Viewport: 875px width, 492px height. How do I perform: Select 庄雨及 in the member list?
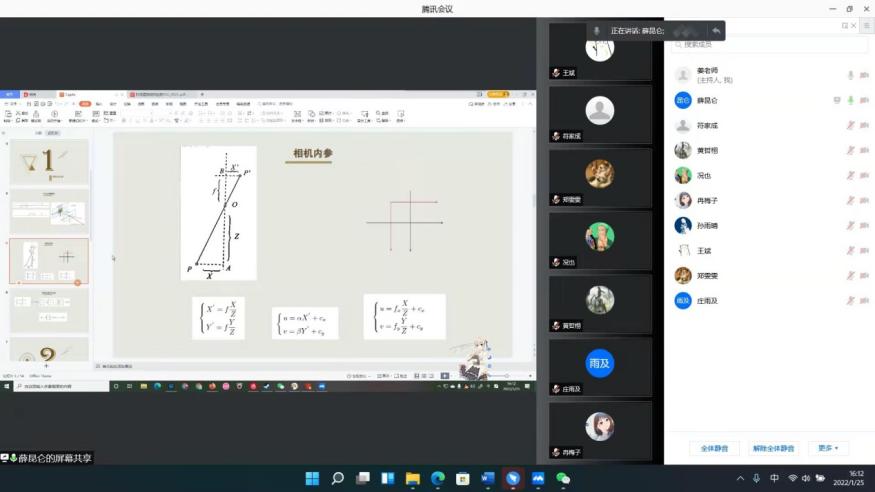point(707,300)
